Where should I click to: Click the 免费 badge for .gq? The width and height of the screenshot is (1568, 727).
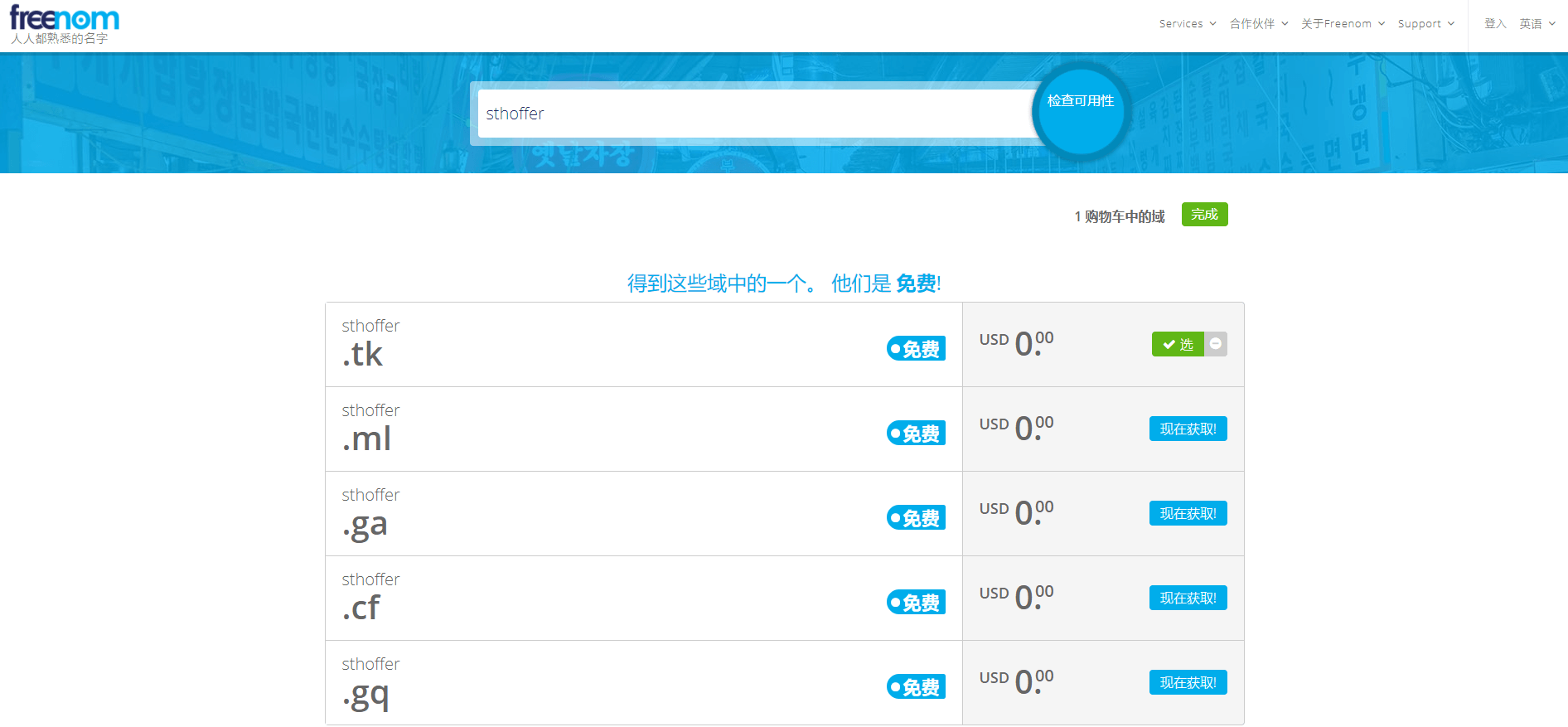pyautogui.click(x=916, y=687)
